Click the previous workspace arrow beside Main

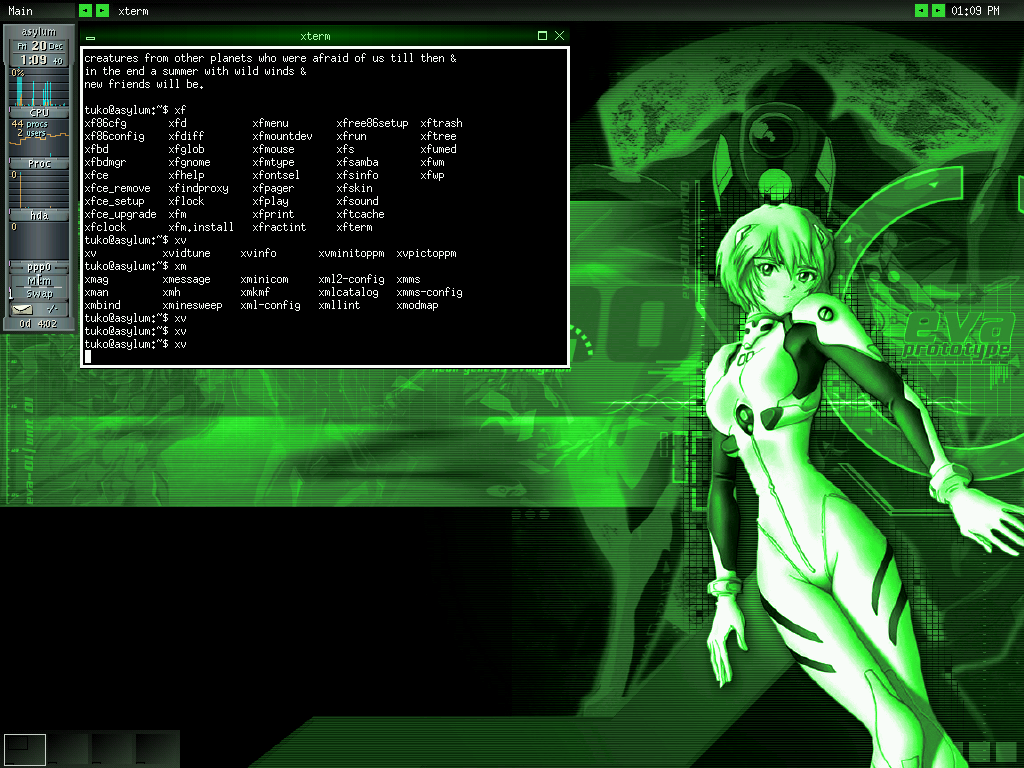(85, 10)
